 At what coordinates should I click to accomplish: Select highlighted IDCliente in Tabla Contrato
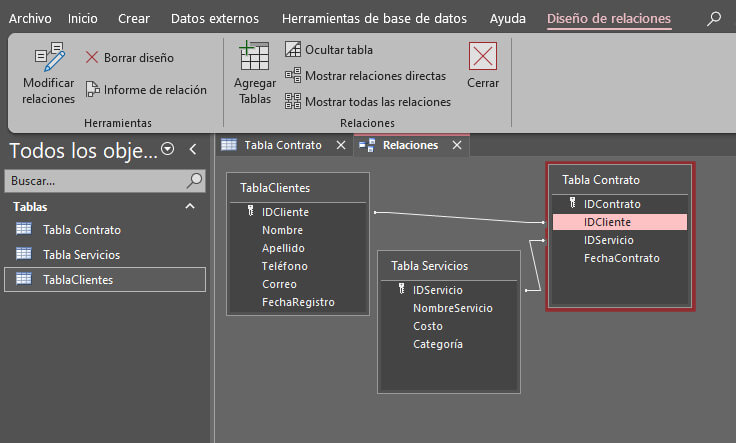tap(620, 222)
